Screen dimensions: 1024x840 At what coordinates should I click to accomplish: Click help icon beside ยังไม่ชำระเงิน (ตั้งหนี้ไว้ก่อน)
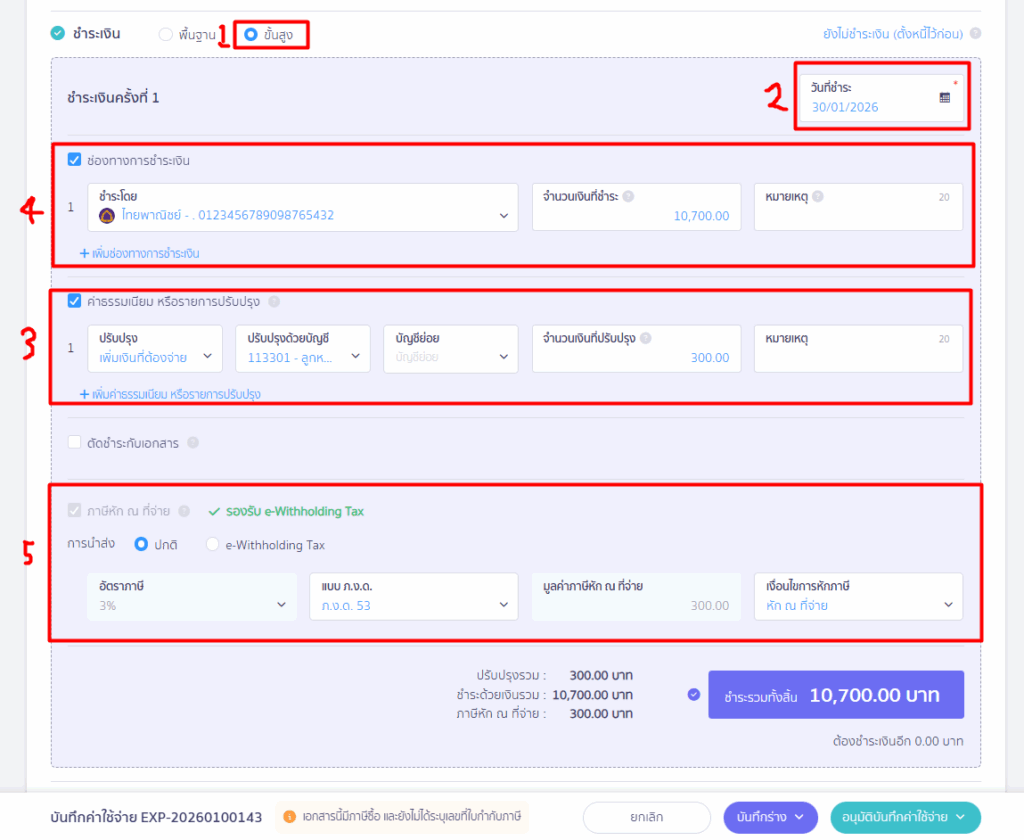coord(975,34)
